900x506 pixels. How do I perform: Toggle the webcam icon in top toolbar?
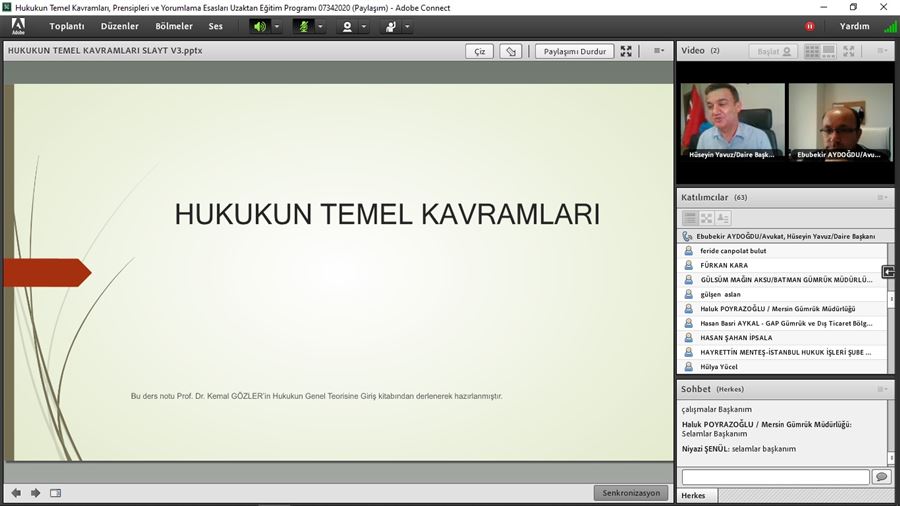point(347,26)
